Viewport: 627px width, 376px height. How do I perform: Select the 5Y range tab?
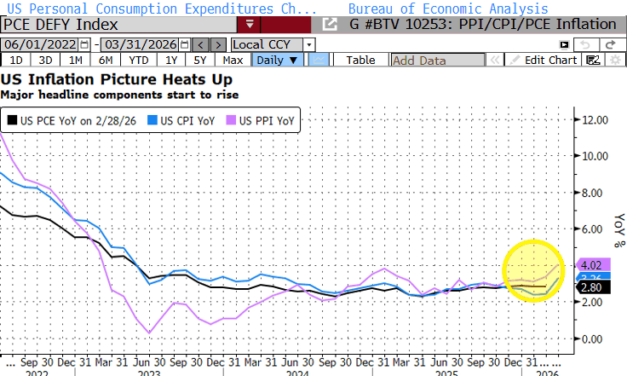tap(200, 60)
